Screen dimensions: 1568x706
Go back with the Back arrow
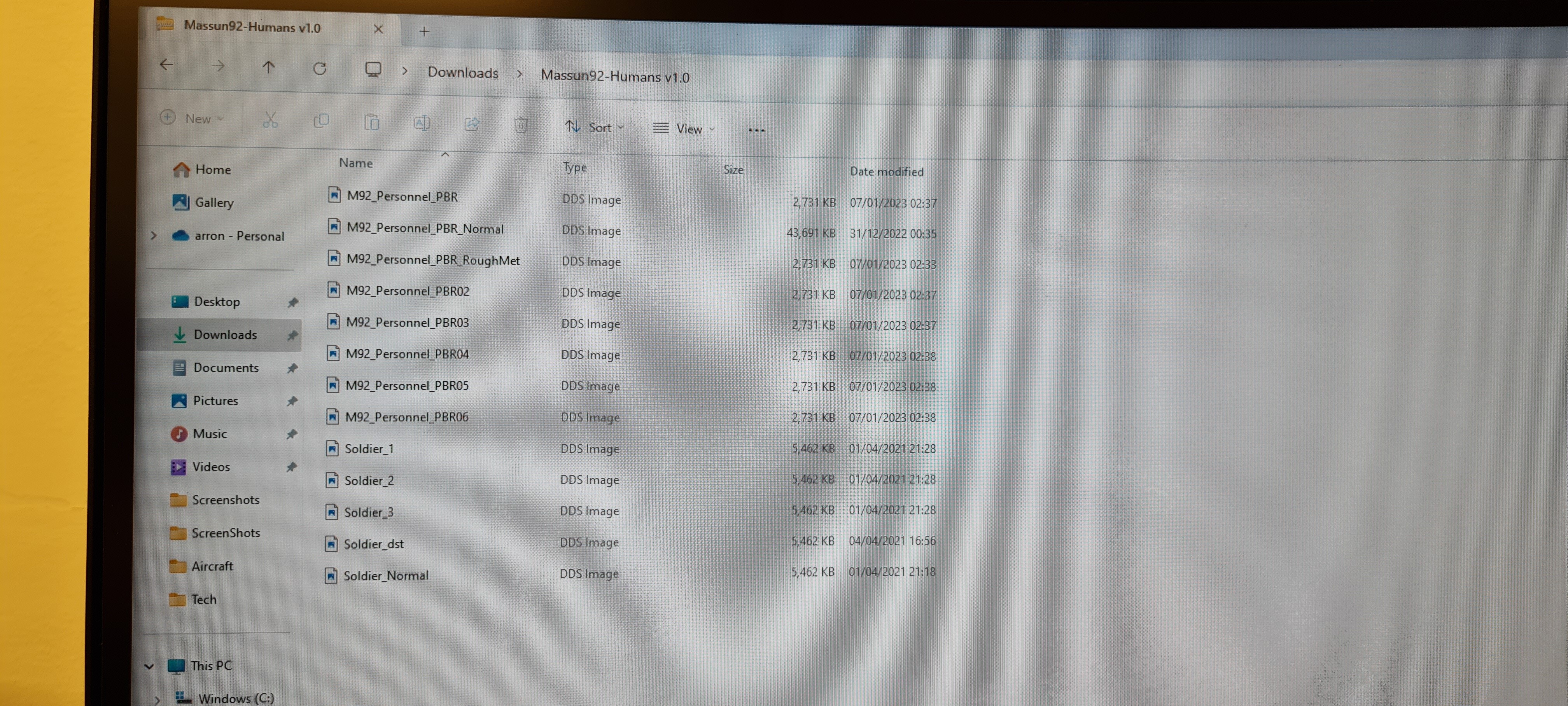pyautogui.click(x=166, y=65)
